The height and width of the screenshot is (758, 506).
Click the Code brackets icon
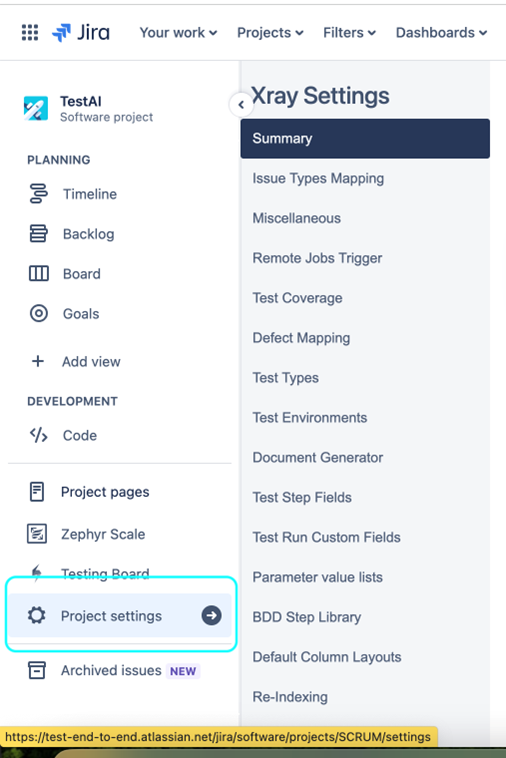(x=39, y=435)
